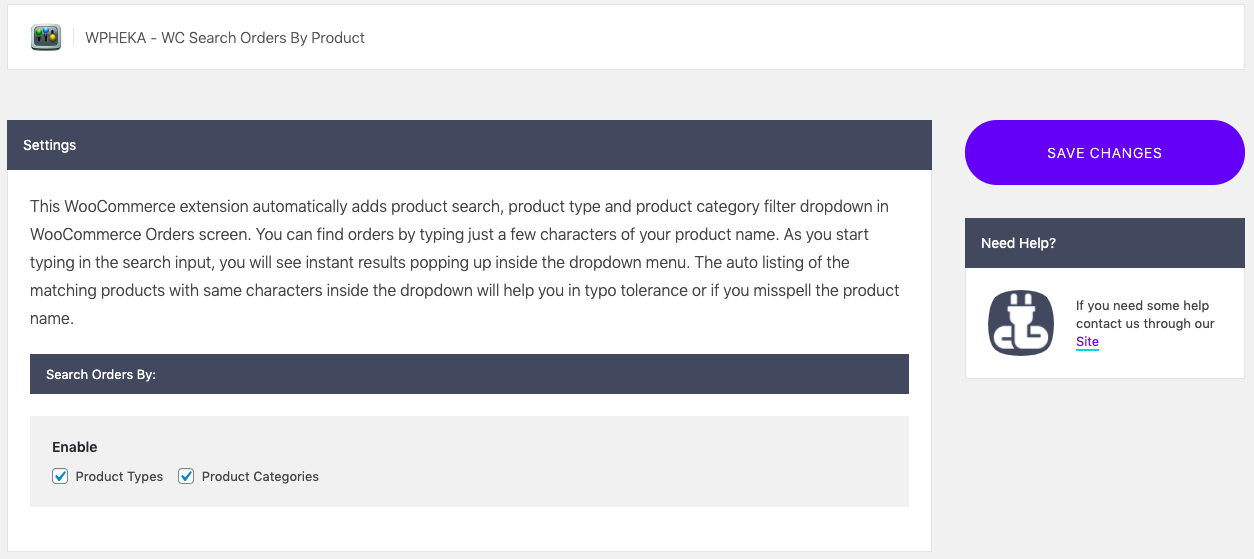Click the 'contact us through our' text line

point(1145,324)
